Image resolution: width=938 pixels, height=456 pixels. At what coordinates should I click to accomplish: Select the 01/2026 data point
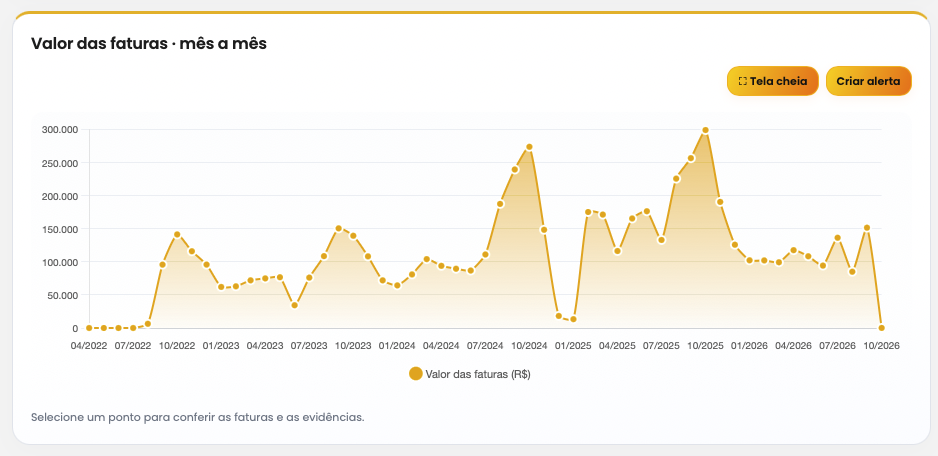coord(749,260)
